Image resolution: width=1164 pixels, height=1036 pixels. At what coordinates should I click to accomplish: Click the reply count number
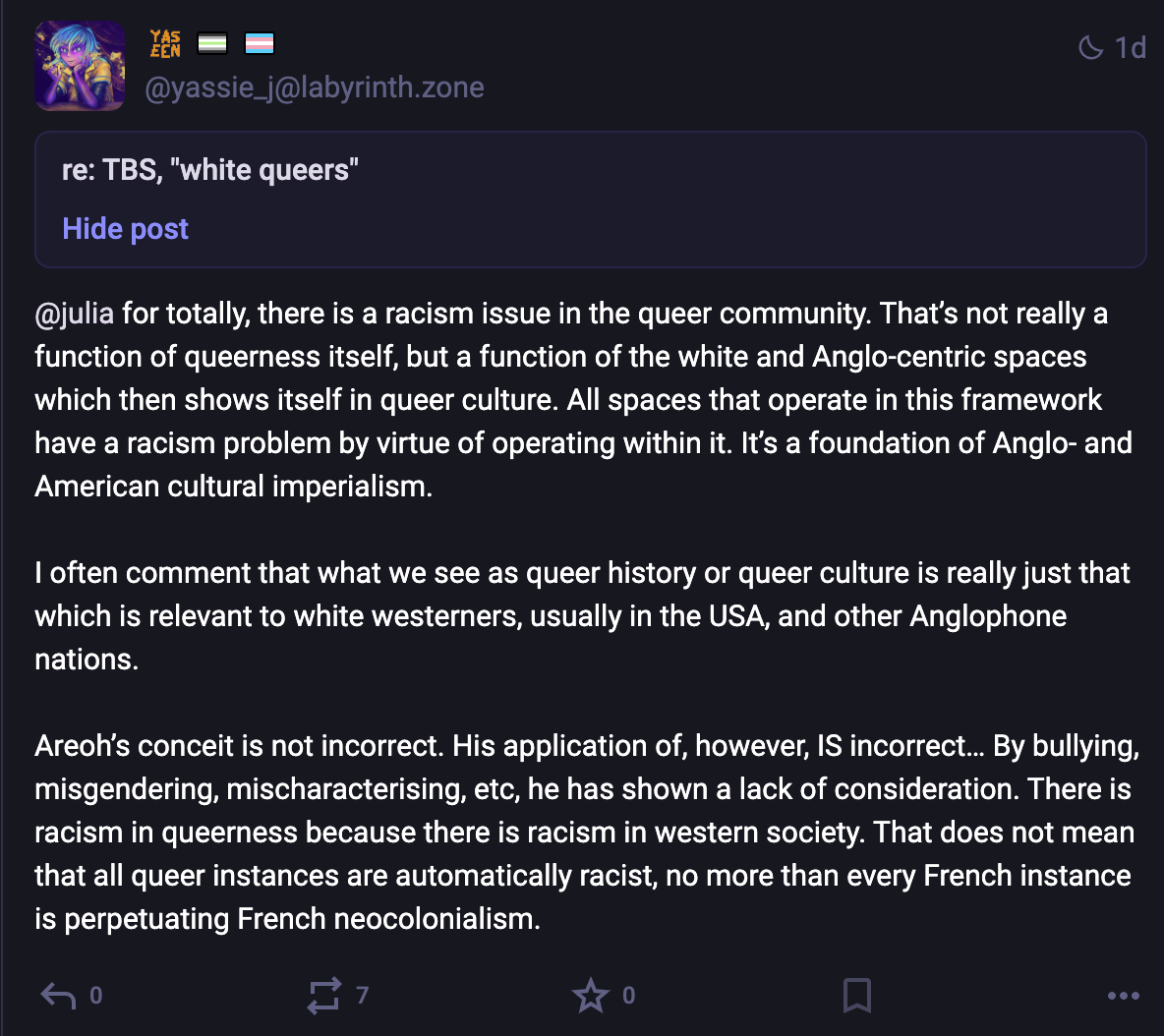95,996
